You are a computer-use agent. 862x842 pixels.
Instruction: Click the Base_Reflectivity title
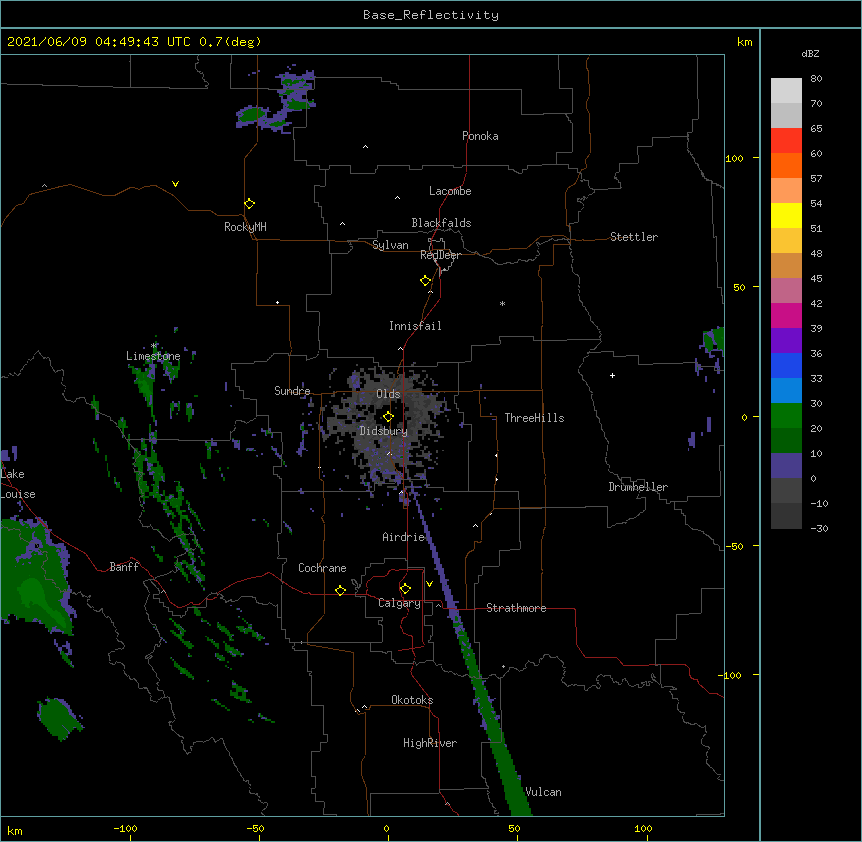tap(431, 15)
